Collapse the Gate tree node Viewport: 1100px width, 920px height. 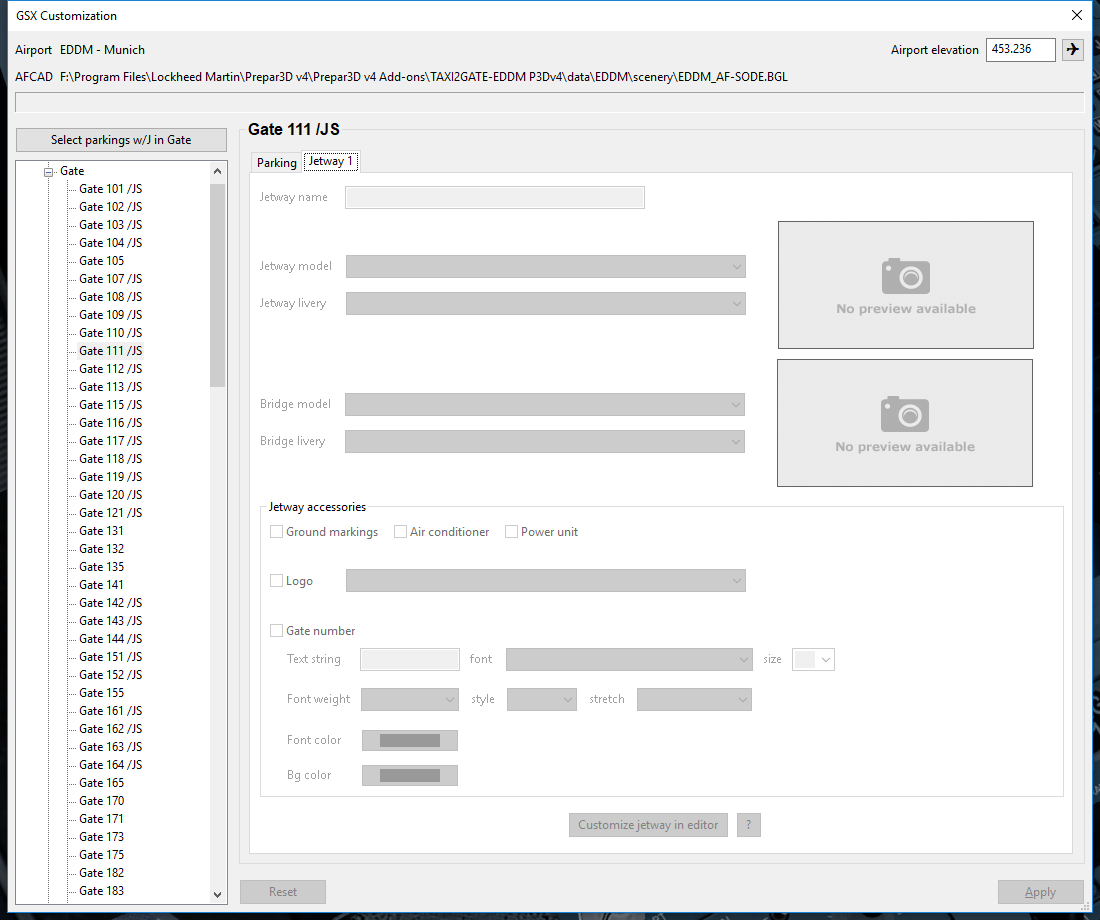[x=47, y=171]
